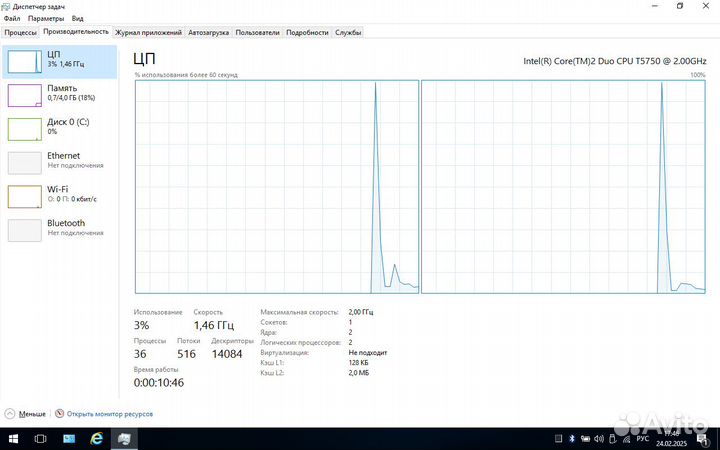Launch Internet Explorer from the taskbar

click(x=96, y=439)
